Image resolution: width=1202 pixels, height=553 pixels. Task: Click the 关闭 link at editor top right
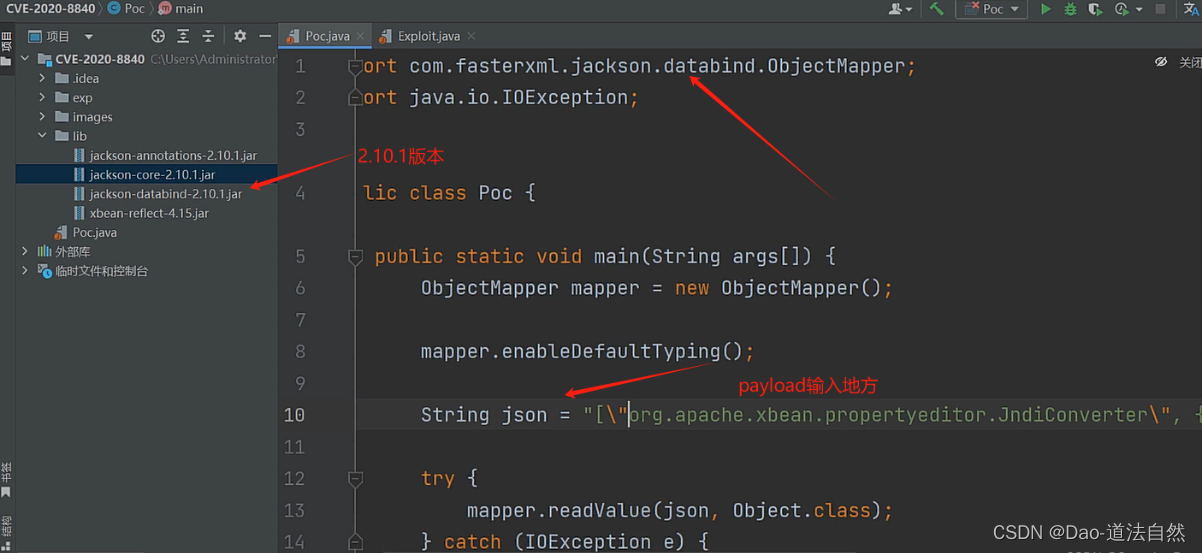click(1190, 62)
